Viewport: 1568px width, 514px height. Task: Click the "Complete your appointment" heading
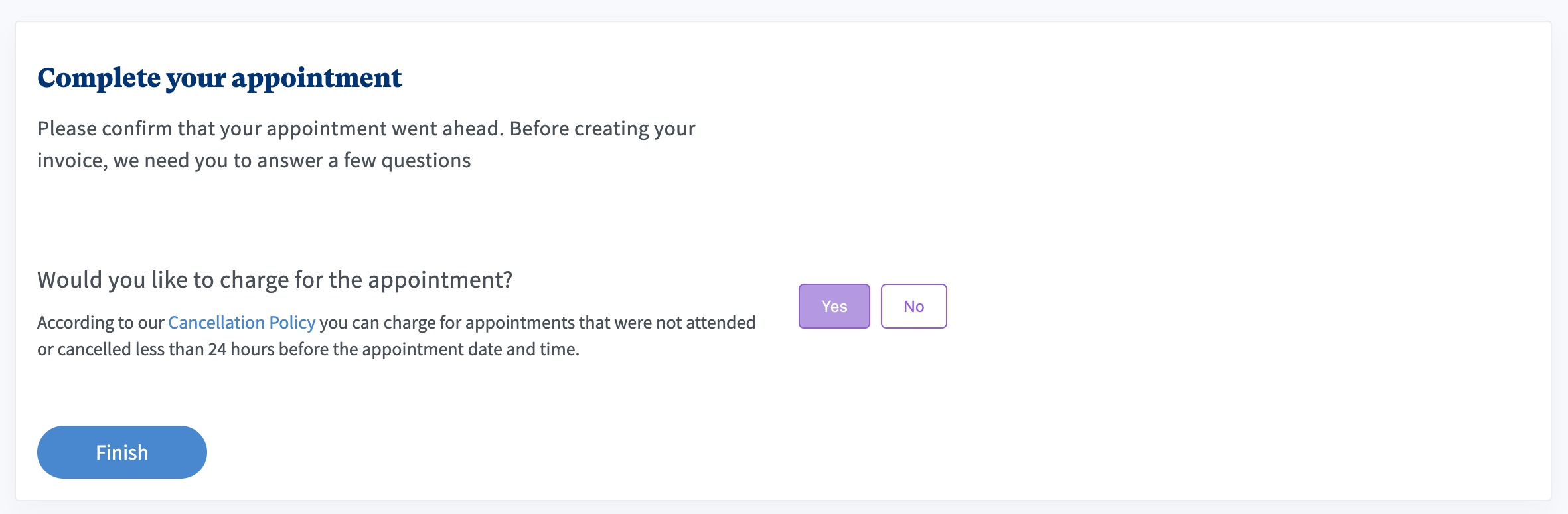tap(220, 78)
